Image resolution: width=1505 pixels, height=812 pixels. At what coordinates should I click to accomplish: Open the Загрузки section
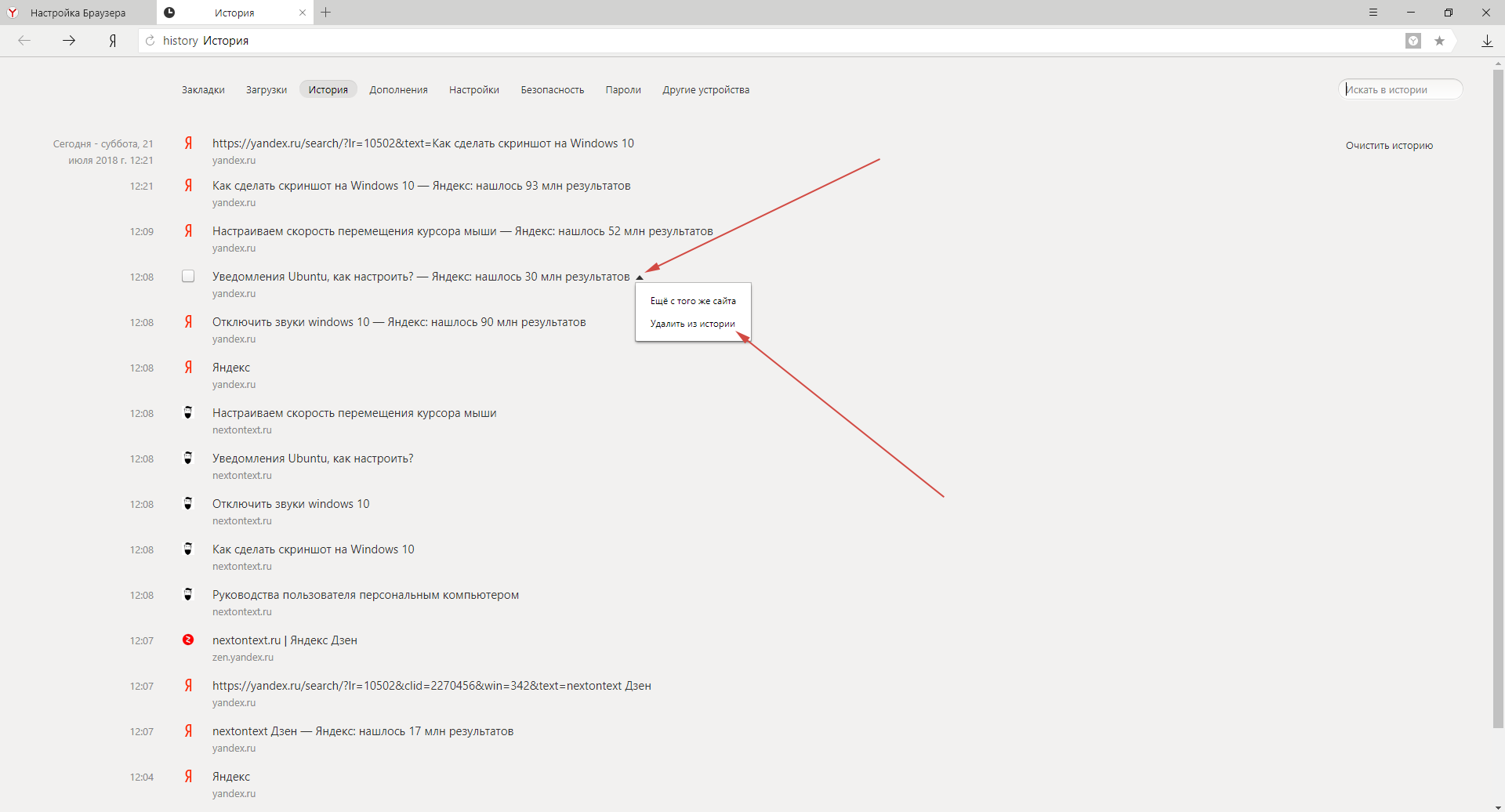(x=267, y=89)
